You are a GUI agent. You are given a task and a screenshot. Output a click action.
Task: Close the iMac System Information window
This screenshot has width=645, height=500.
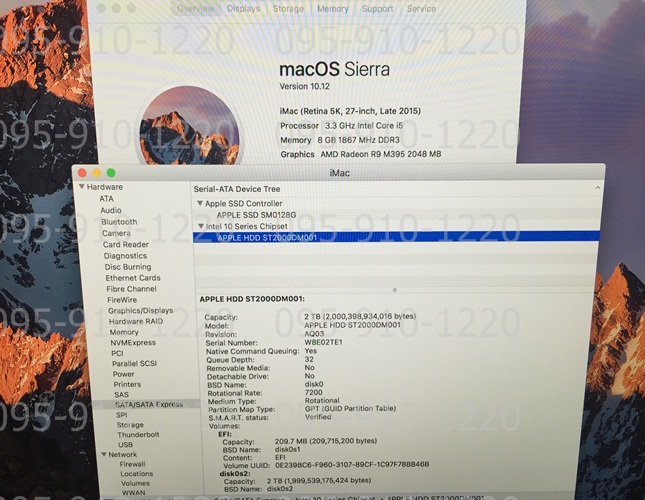(x=82, y=173)
